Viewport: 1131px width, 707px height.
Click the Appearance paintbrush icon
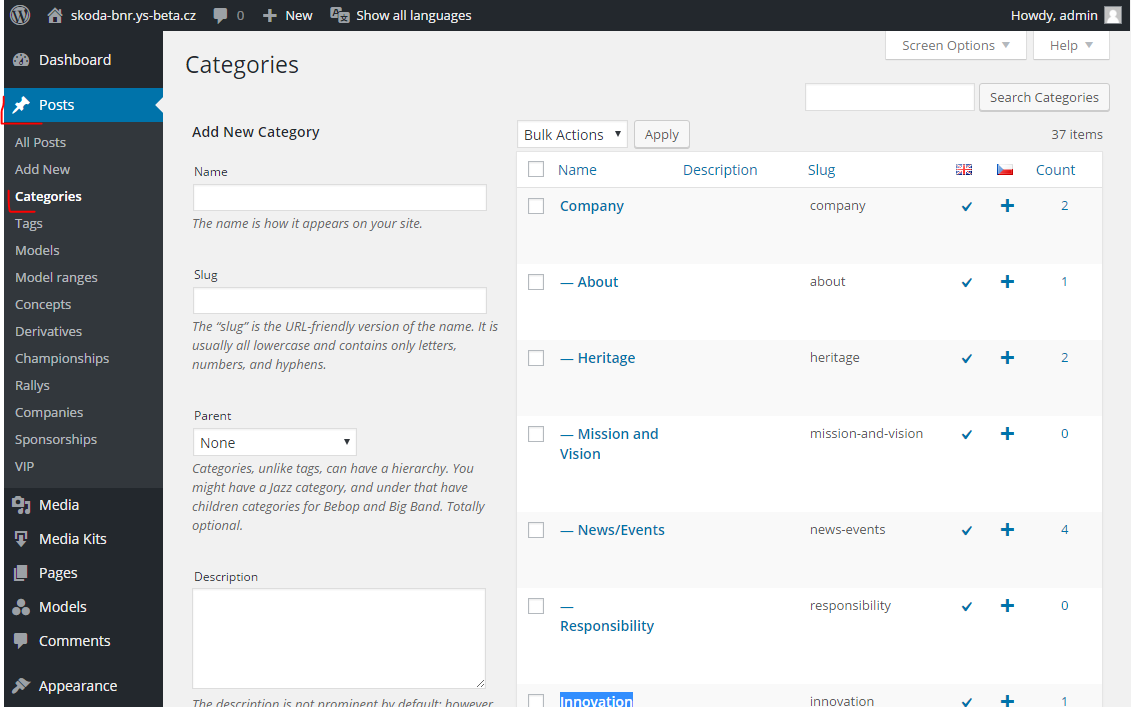pos(22,685)
